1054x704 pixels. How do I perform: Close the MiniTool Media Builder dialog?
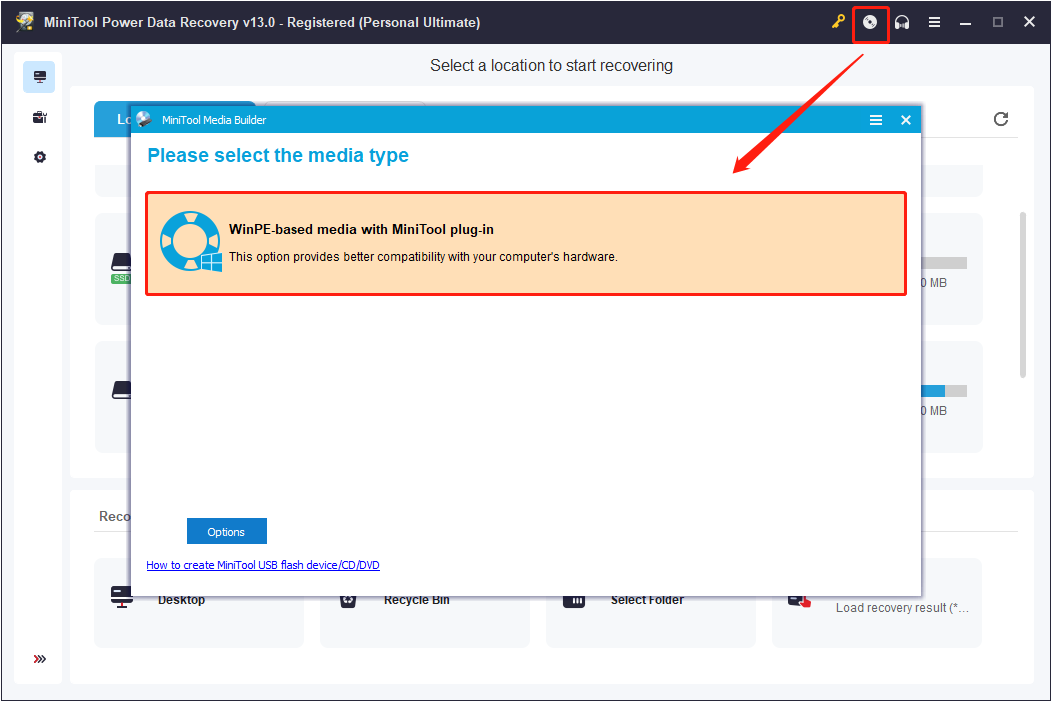tap(906, 120)
